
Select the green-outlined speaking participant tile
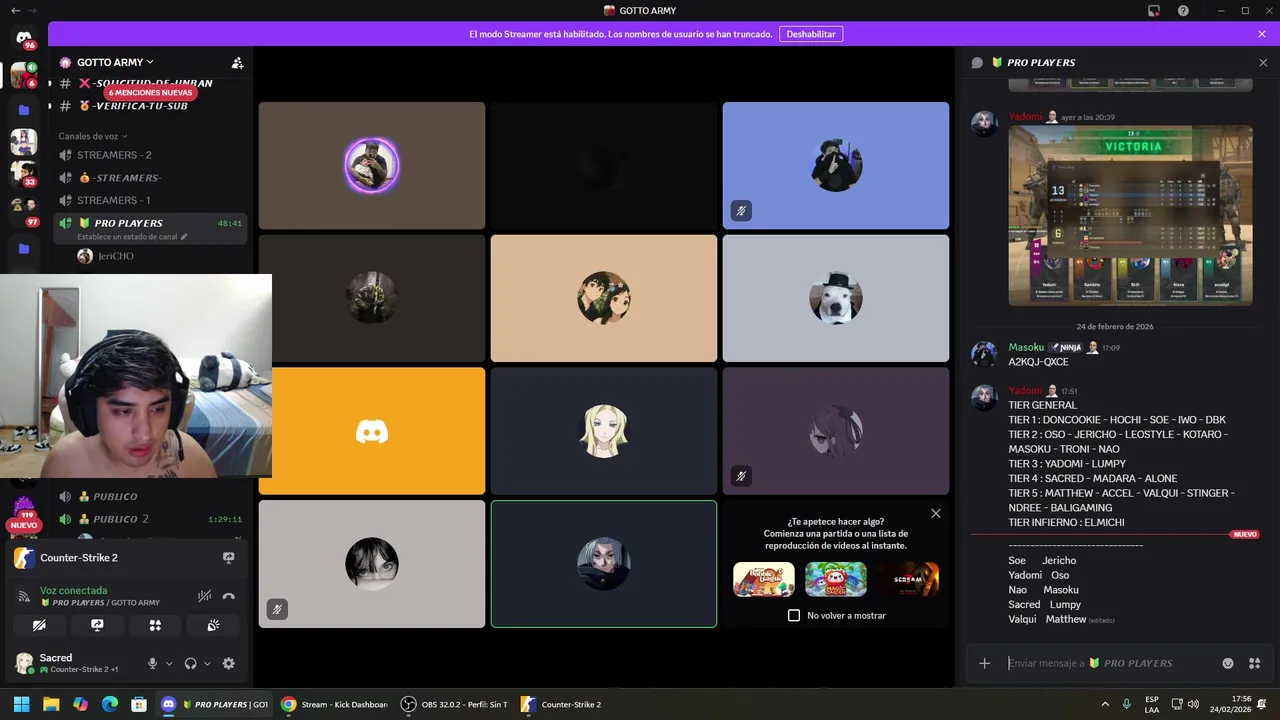pyautogui.click(x=604, y=564)
